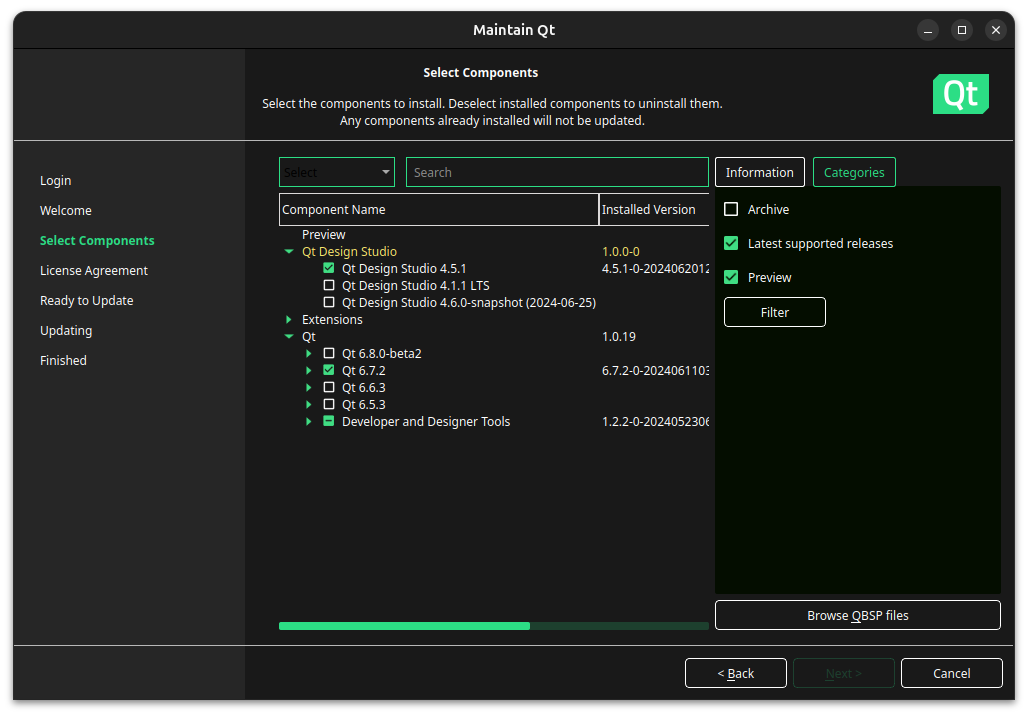Click License Agreement sidebar step
This screenshot has width=1028, height=716.
coord(94,271)
